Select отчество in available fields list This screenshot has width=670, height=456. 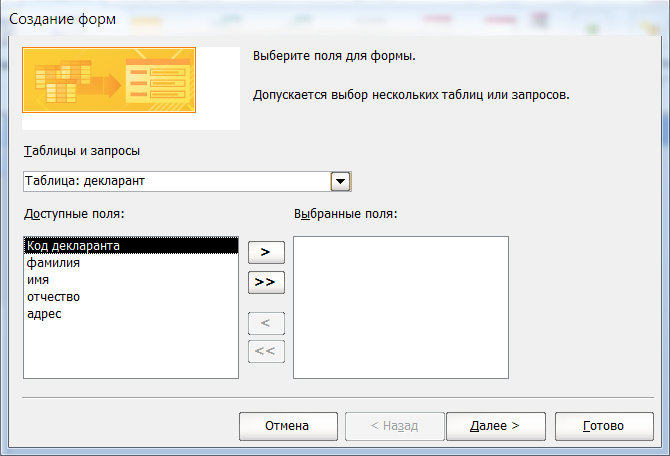pos(131,297)
